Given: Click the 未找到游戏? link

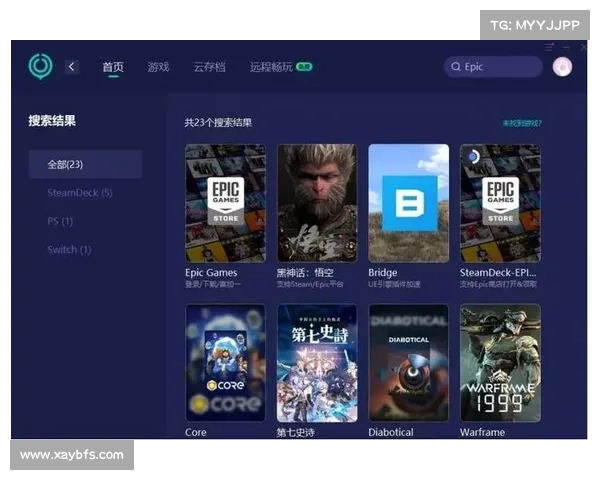Looking at the screenshot, I should 522,123.
